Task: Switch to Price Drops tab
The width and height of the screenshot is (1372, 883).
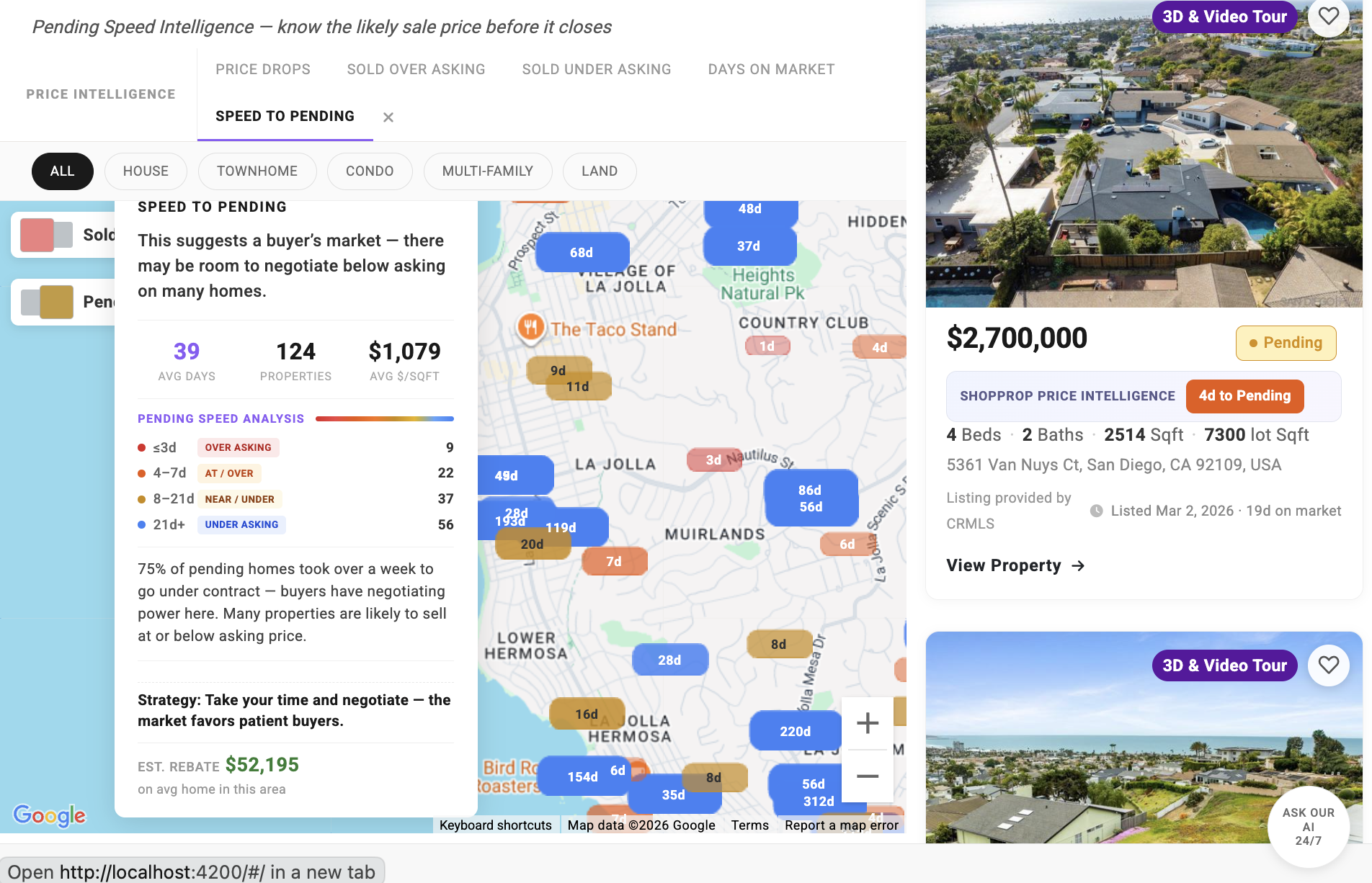Action: (x=263, y=69)
